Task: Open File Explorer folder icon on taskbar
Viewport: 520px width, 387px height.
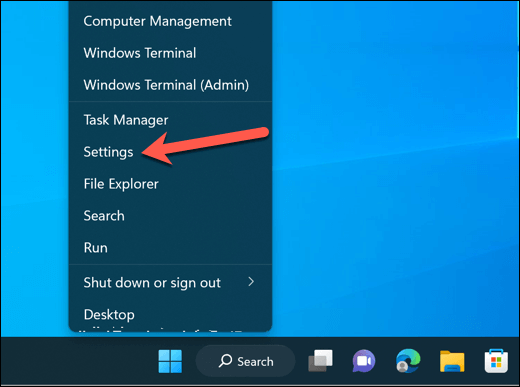Action: pos(452,361)
